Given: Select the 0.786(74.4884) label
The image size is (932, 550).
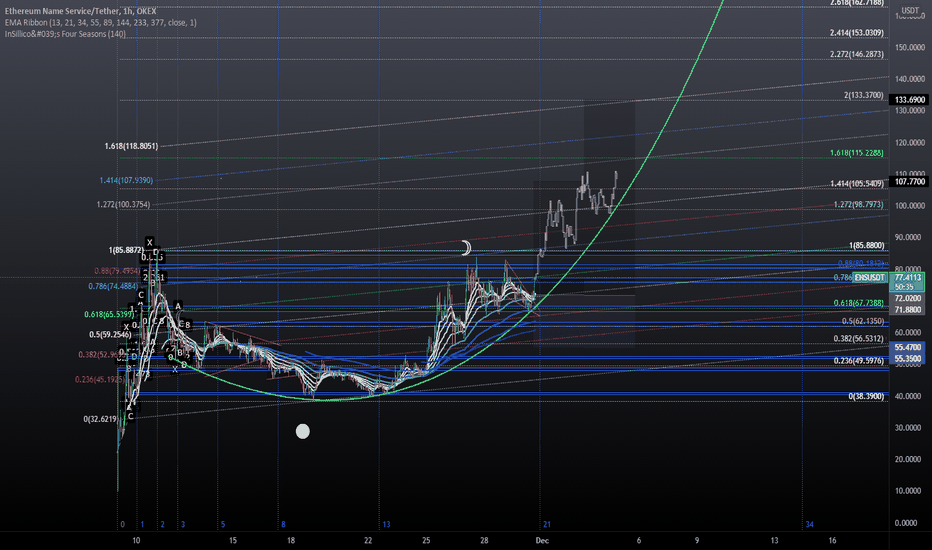Looking at the screenshot, I should pos(113,286).
